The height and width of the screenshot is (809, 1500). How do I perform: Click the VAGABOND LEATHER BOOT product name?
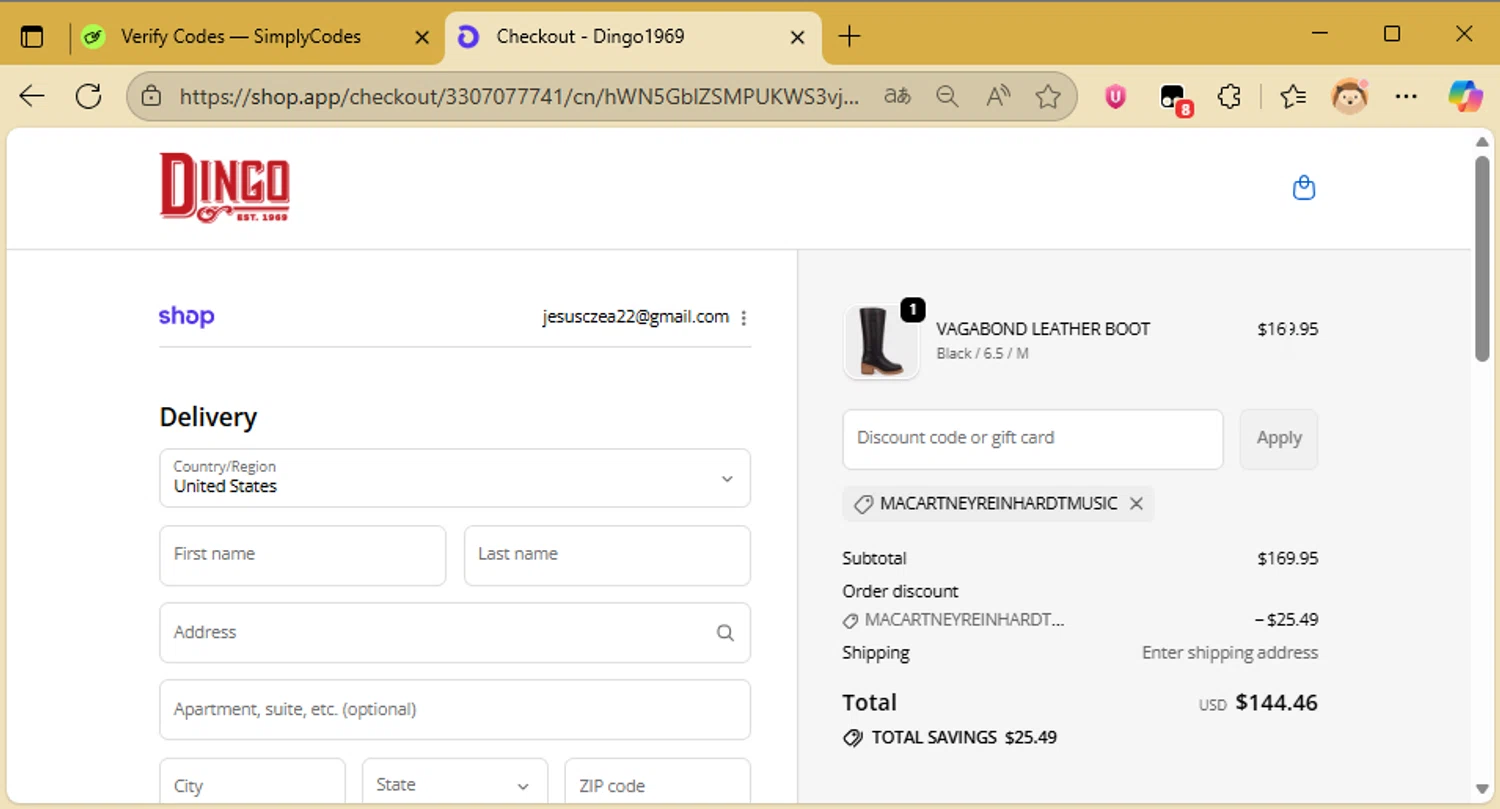coord(1043,329)
